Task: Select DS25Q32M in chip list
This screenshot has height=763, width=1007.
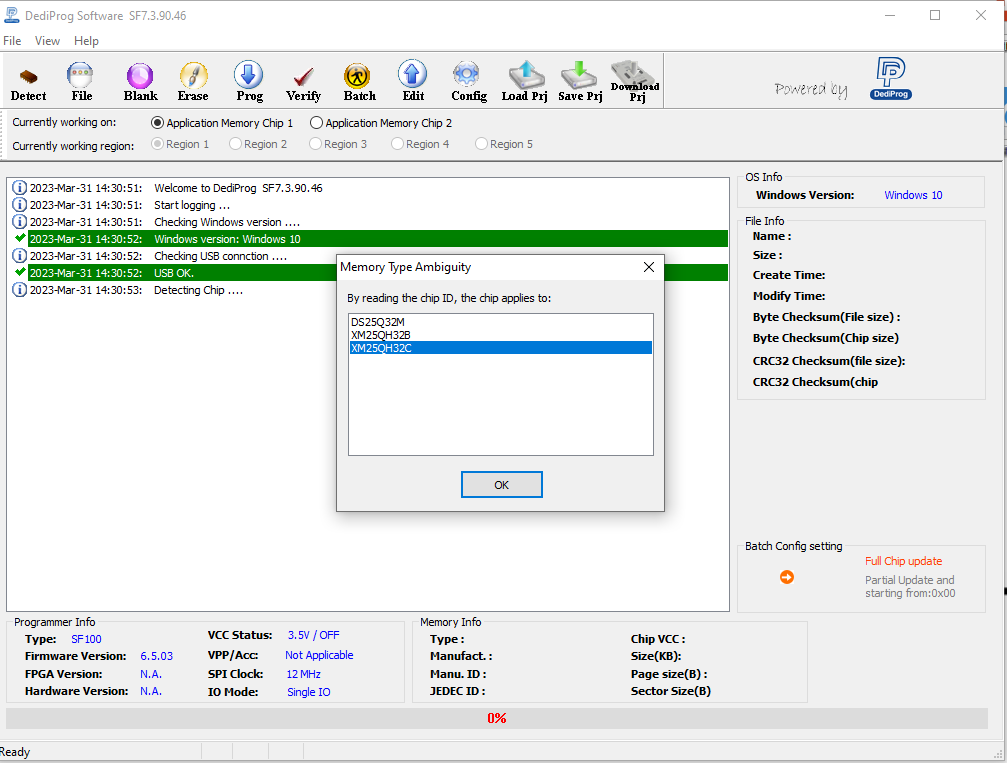Action: (x=500, y=322)
